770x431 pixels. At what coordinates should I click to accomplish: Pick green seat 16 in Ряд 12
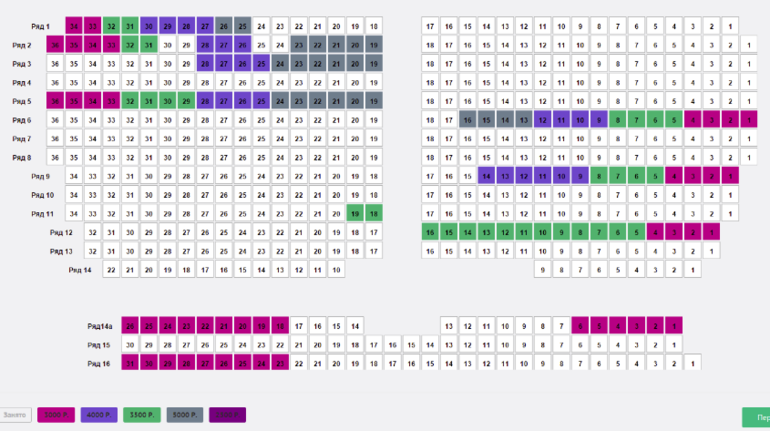[x=430, y=232]
